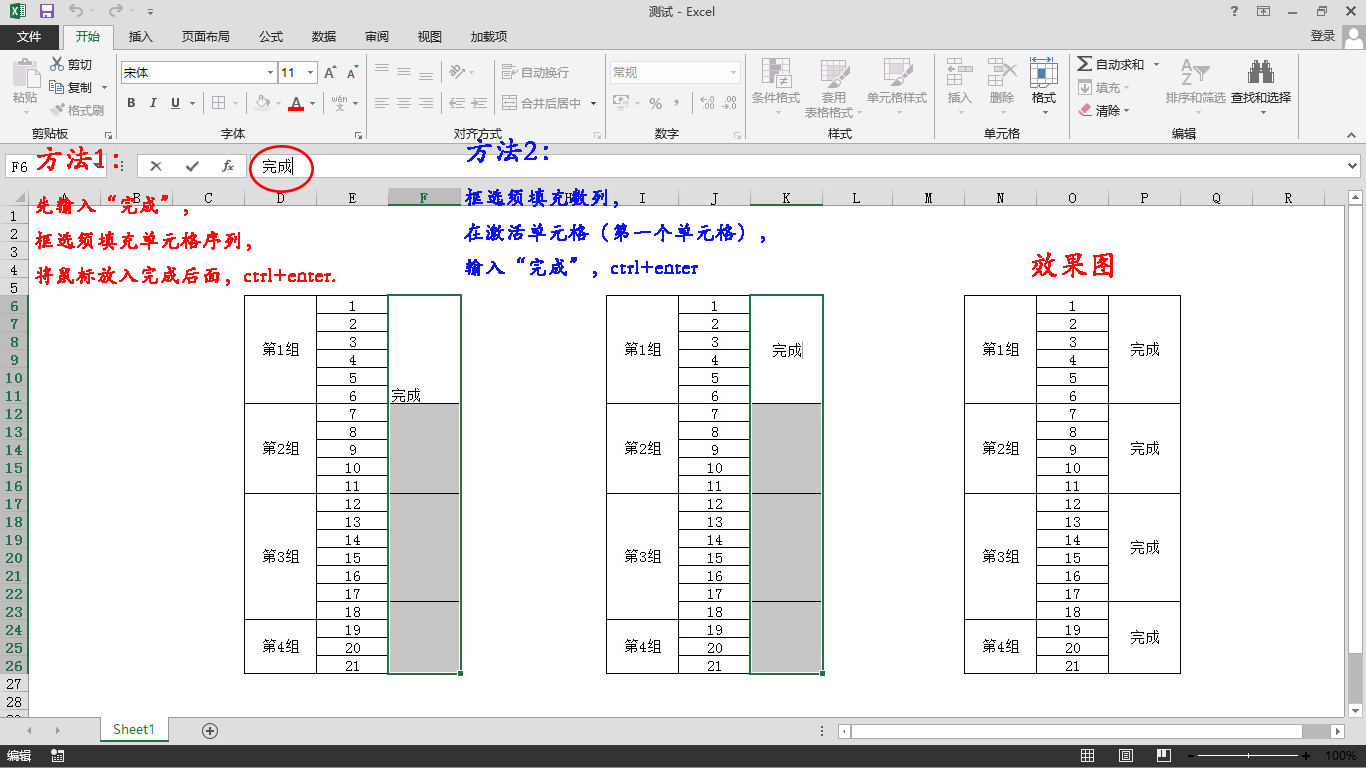Image resolution: width=1366 pixels, height=768 pixels.
Task: Click the Borders icon in font group
Action: coord(219,103)
